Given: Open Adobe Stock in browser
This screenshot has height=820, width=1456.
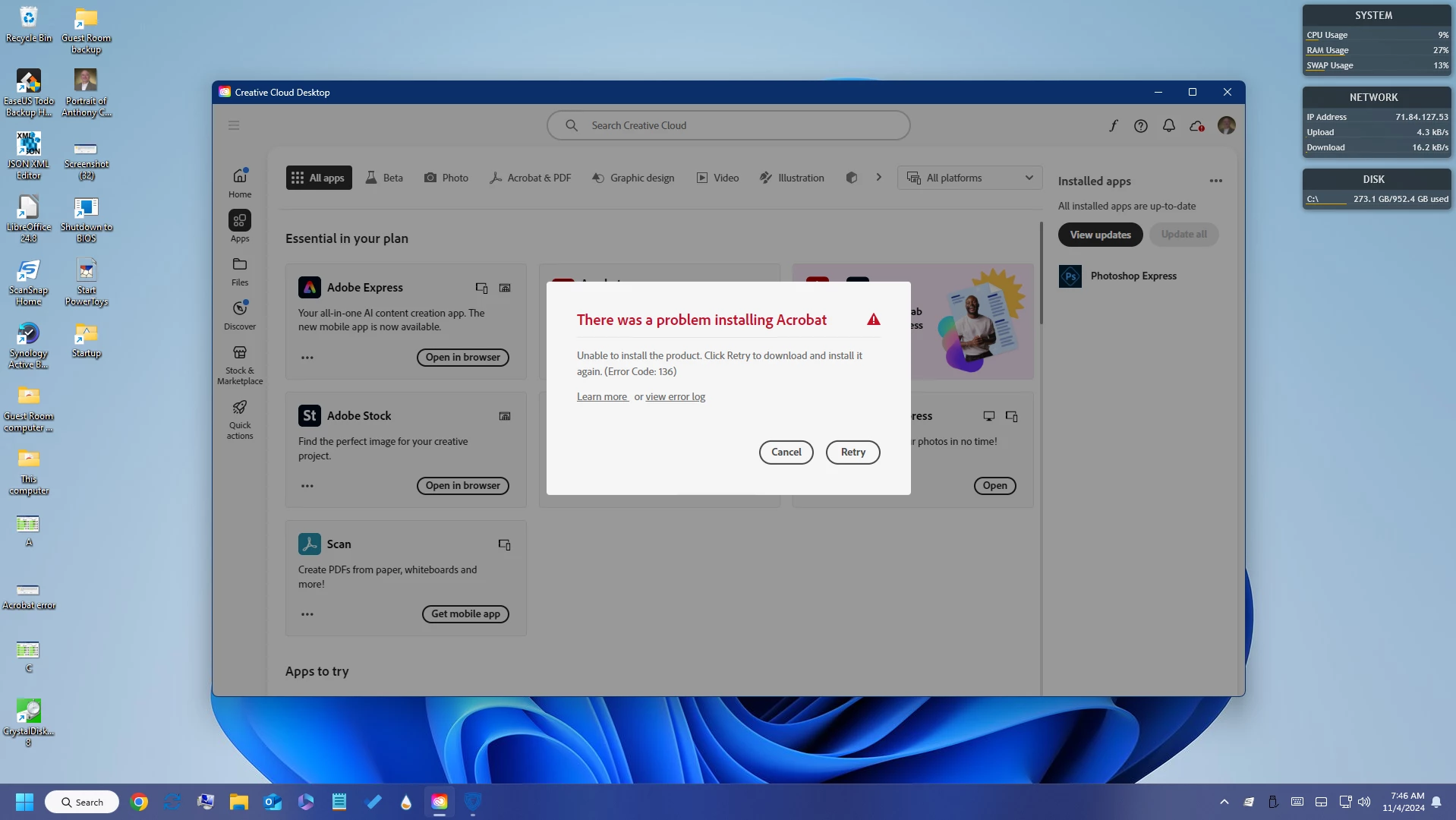Looking at the screenshot, I should pos(462,485).
